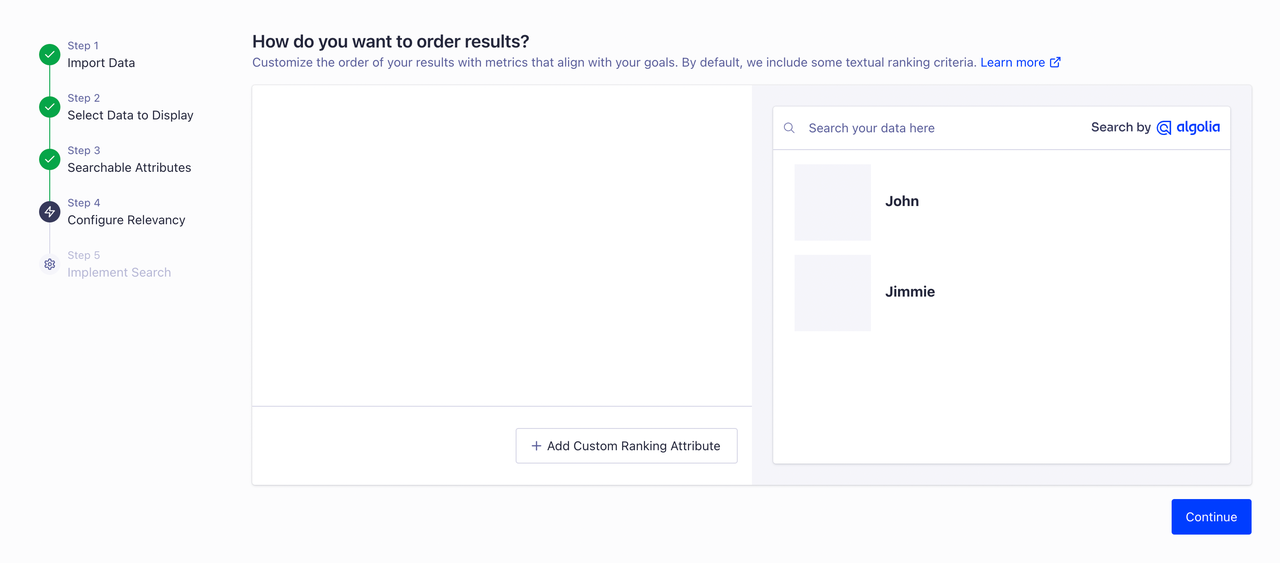
Task: Click the Step 3 green checkmark icon
Action: (x=50, y=159)
